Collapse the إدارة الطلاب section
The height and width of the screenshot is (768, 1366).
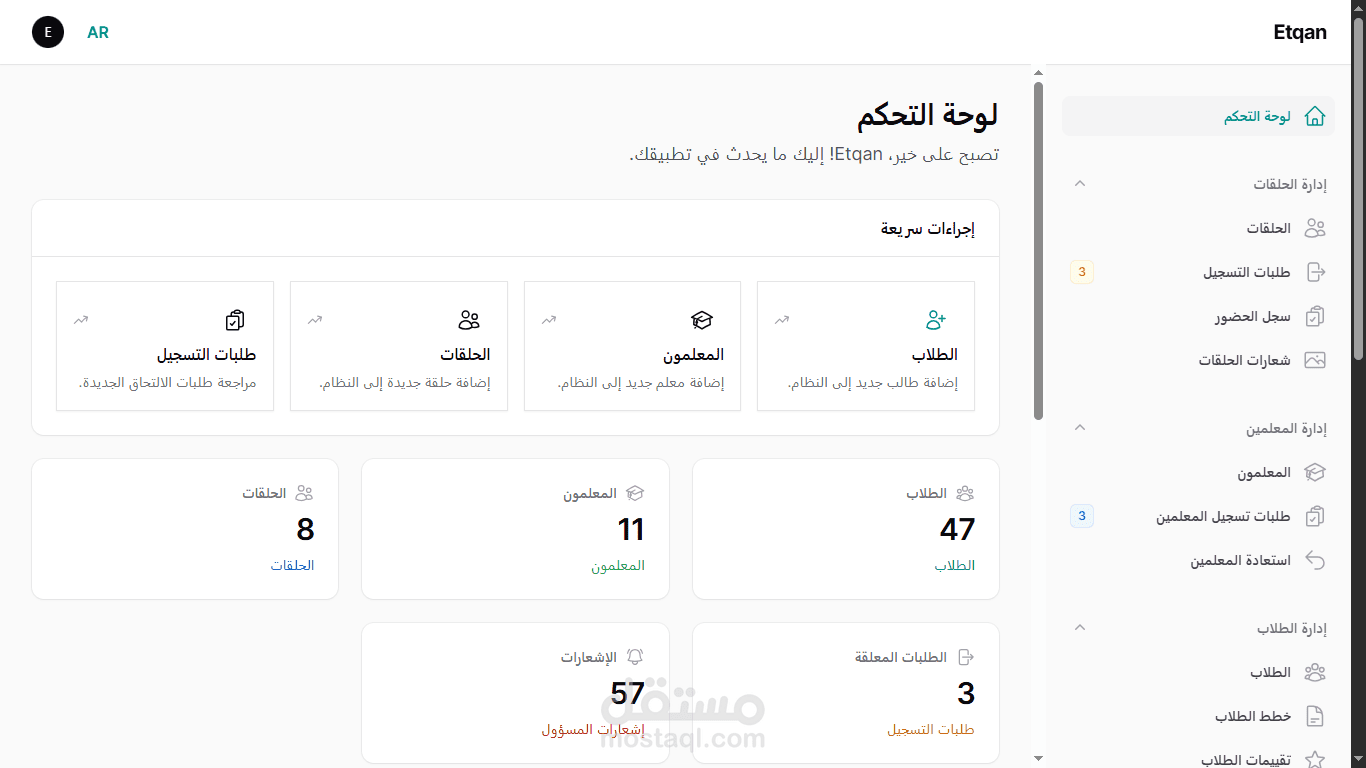pyautogui.click(x=1079, y=627)
